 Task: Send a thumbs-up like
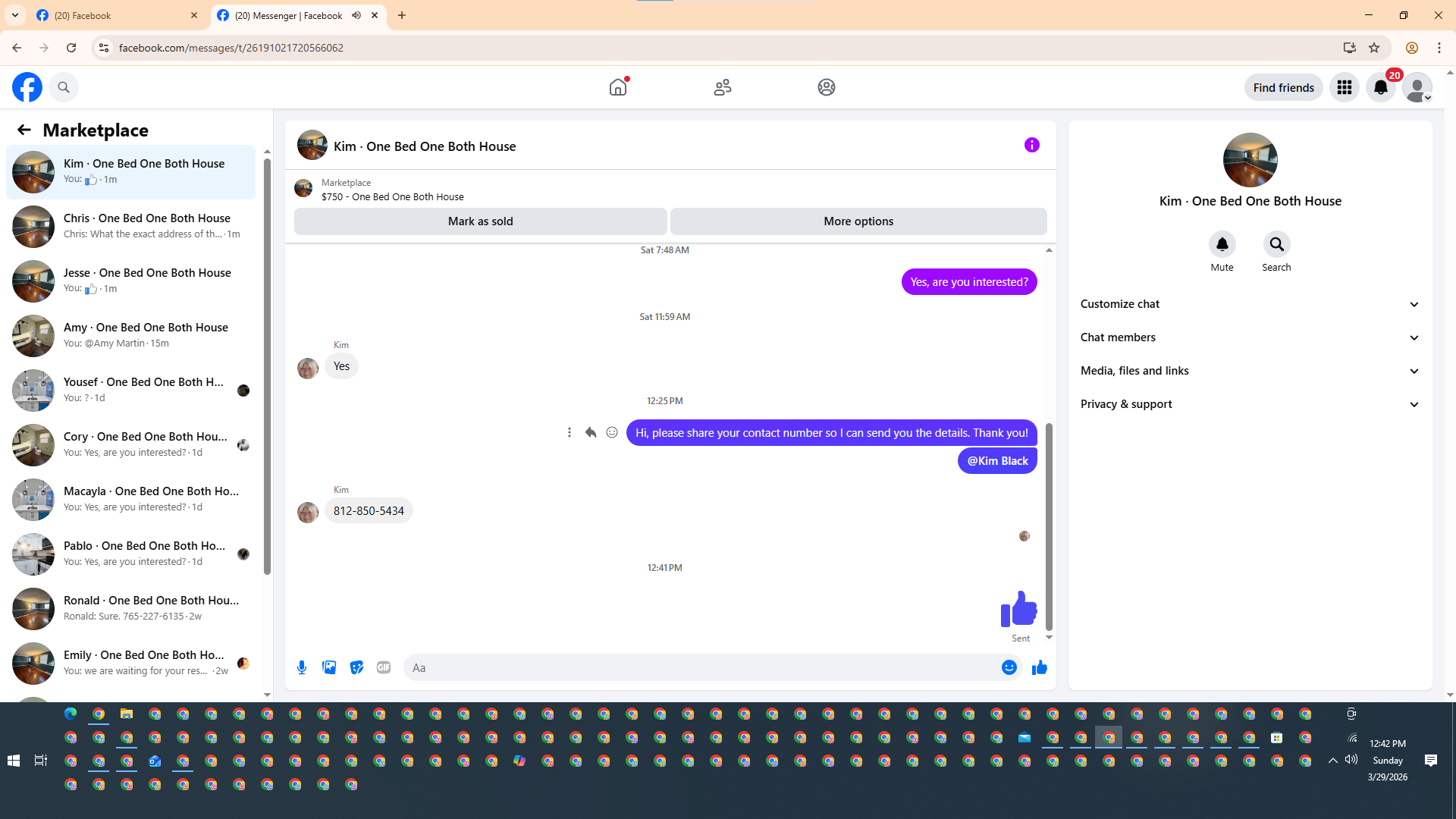click(1040, 667)
